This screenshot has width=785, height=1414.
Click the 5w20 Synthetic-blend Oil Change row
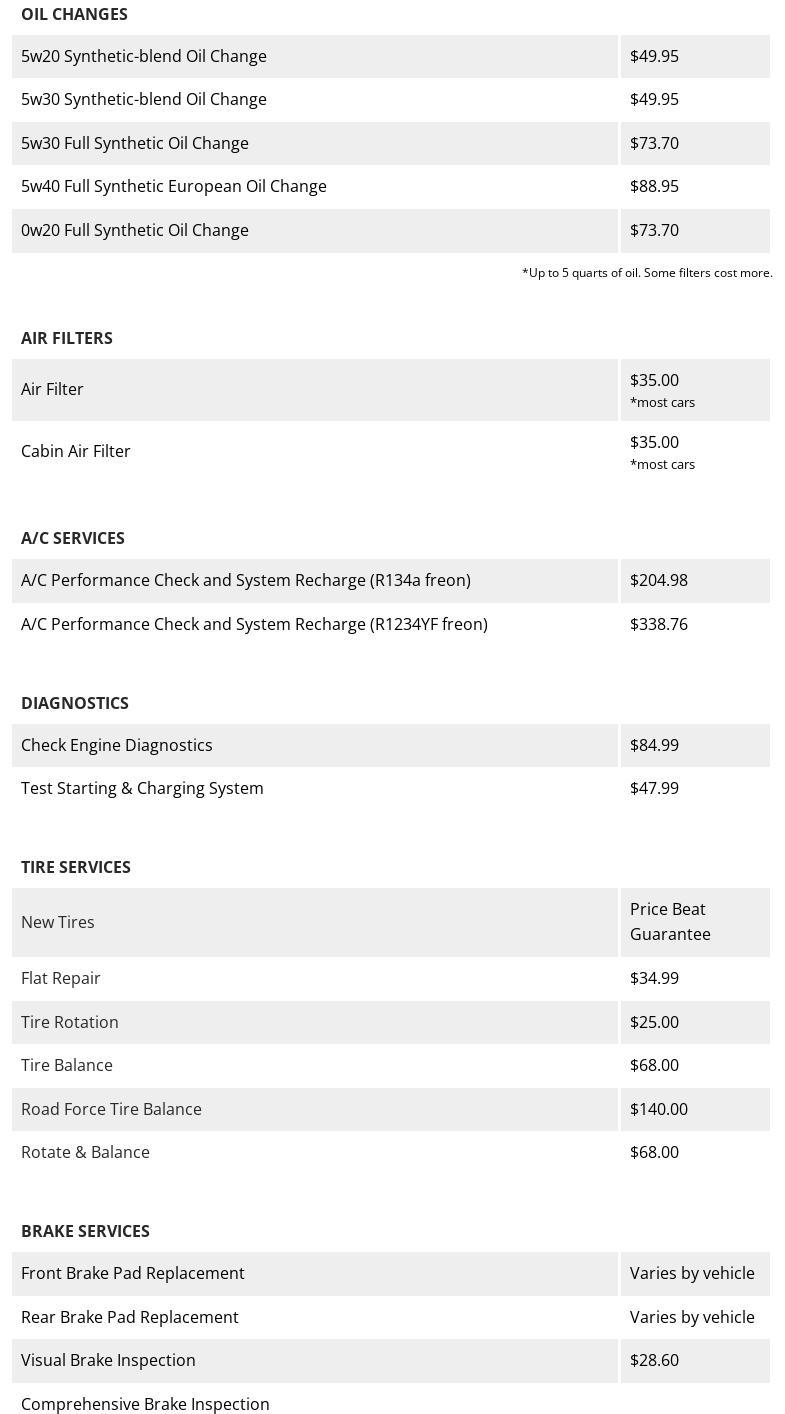(x=144, y=57)
